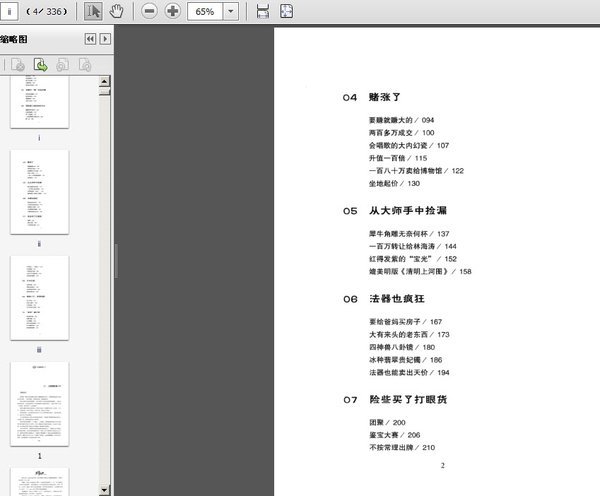The height and width of the screenshot is (496, 600).
Task: Select the page 1 thumbnail
Action: pyautogui.click(x=40, y=404)
